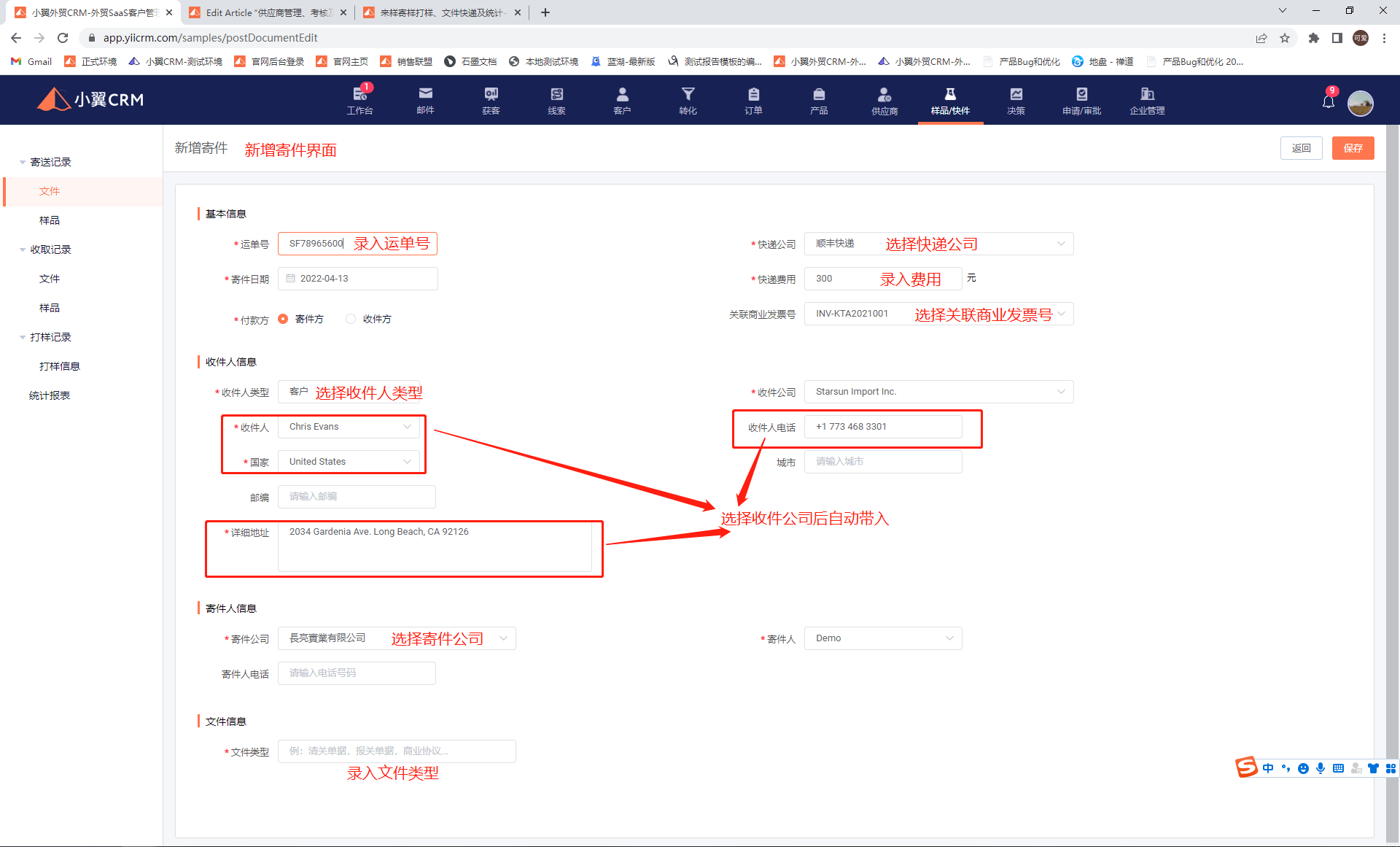Click the 返回 button
Image resolution: width=1400 pixels, height=847 pixels.
click(1301, 148)
